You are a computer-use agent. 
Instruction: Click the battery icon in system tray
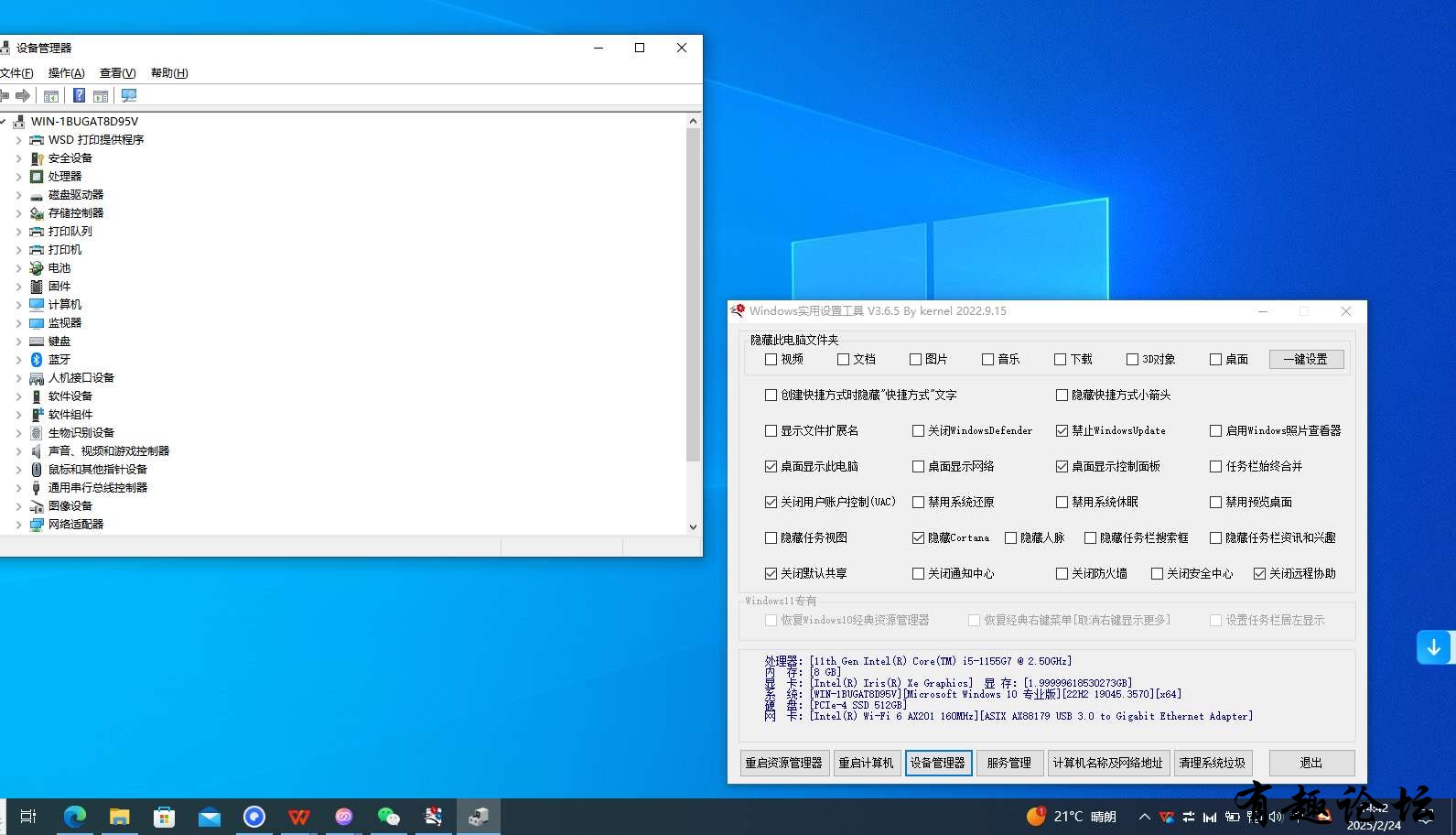click(1233, 817)
